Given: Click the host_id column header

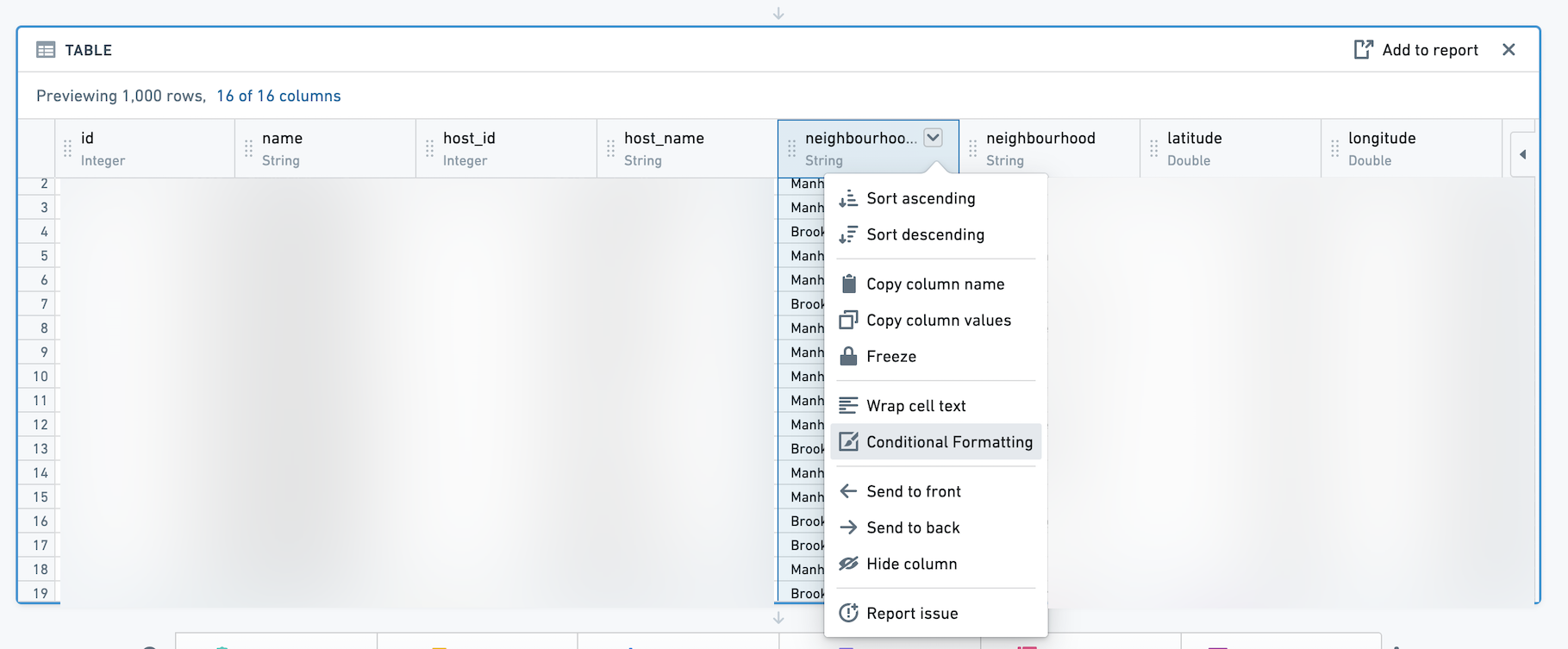Looking at the screenshot, I should [x=506, y=148].
